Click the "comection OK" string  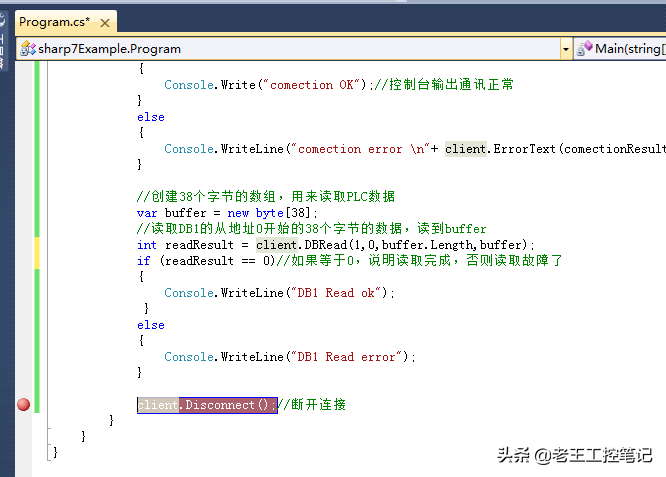tap(312, 85)
